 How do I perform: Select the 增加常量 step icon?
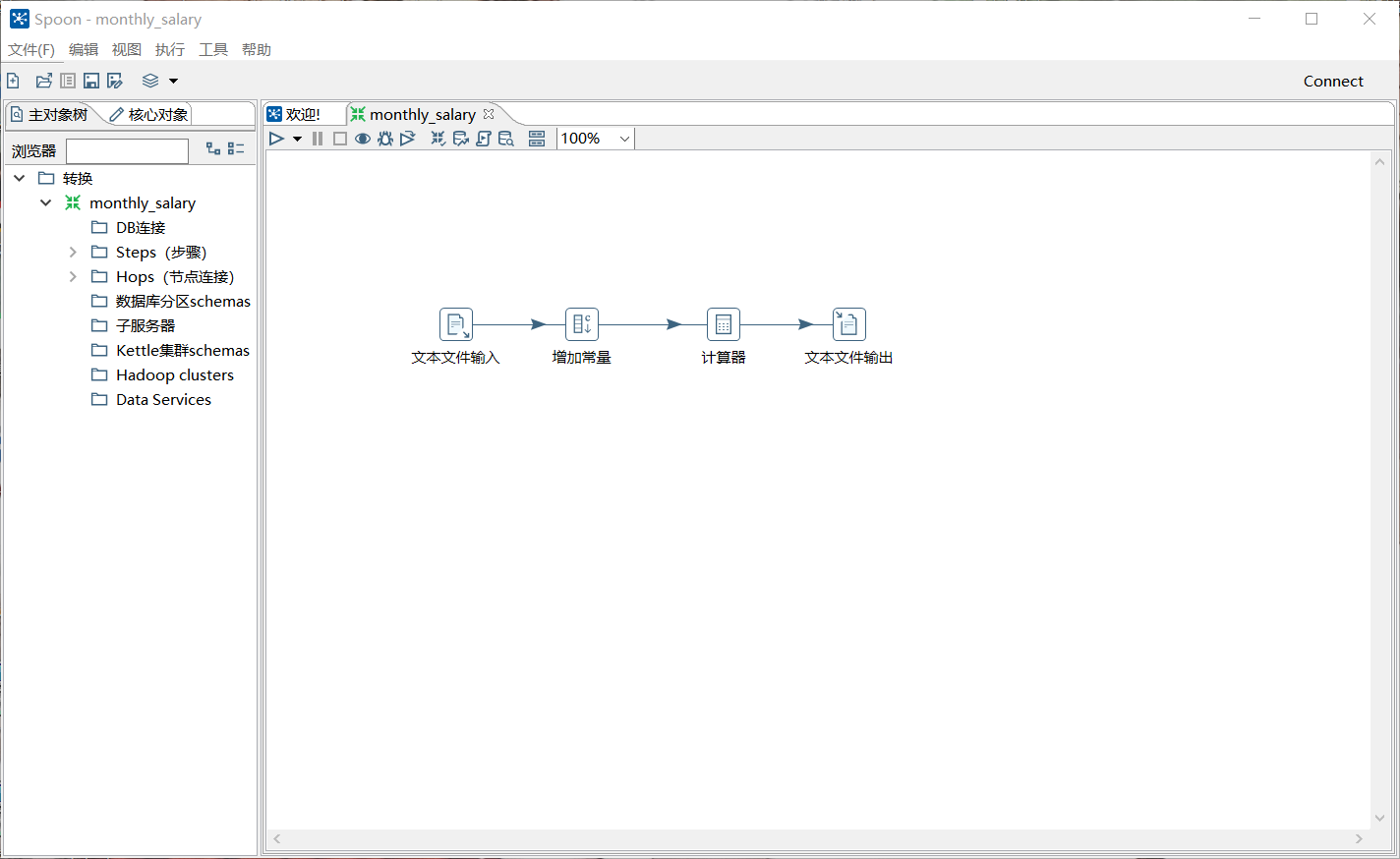point(582,324)
